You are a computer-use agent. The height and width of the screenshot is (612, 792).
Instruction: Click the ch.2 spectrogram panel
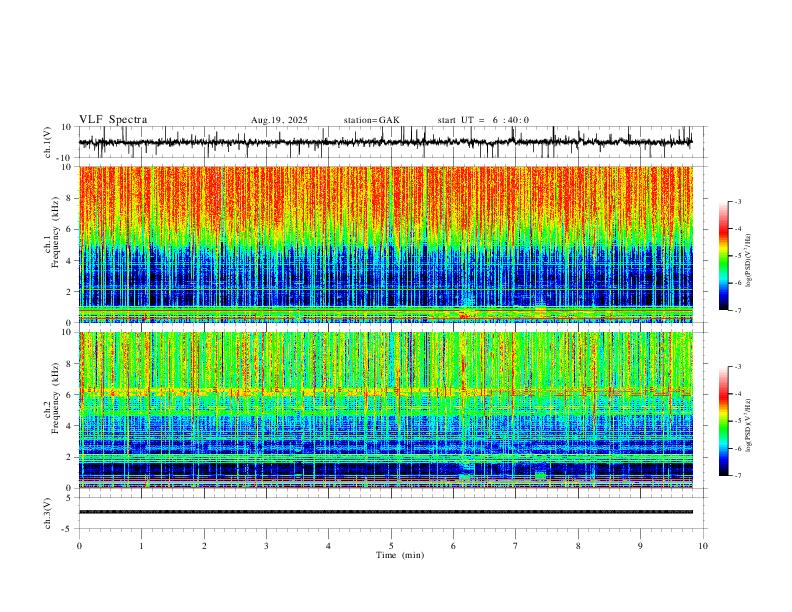click(385, 410)
